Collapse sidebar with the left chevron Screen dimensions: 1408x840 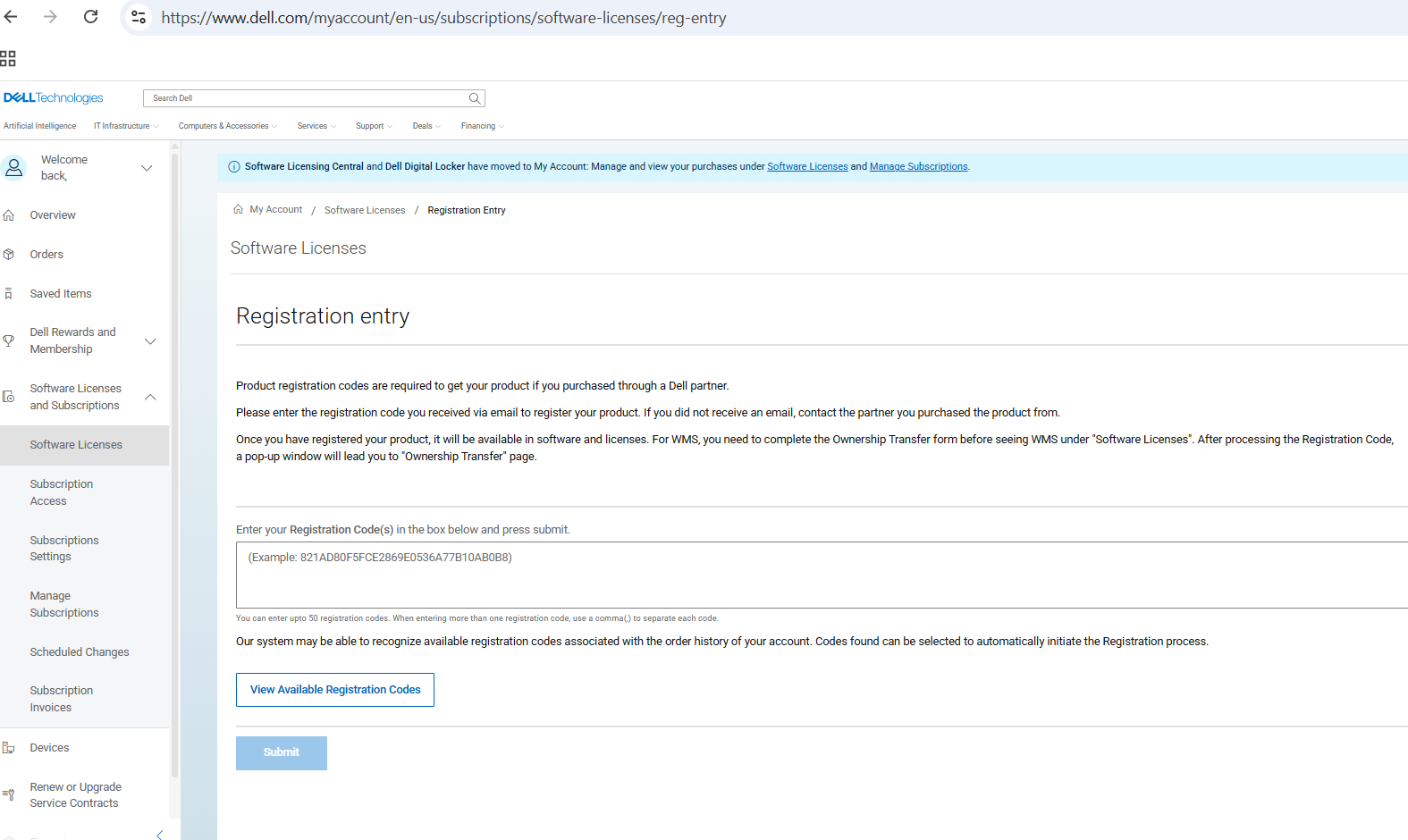coord(159,835)
